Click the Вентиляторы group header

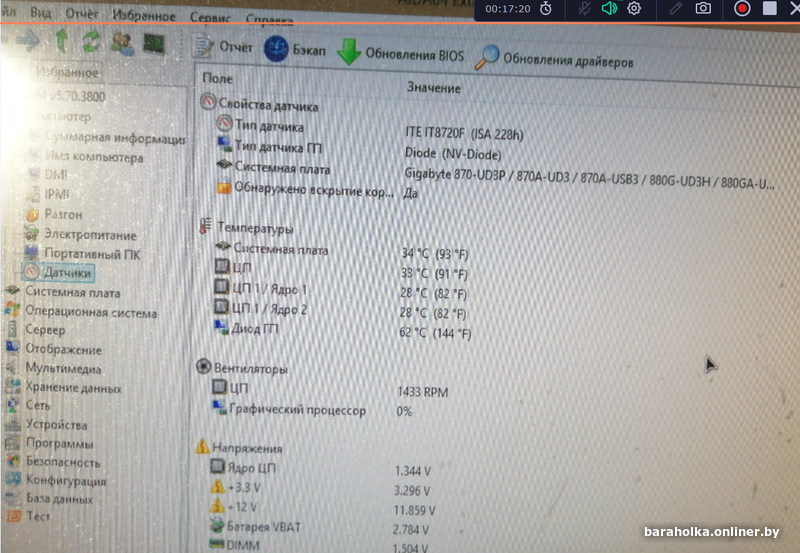(x=243, y=368)
